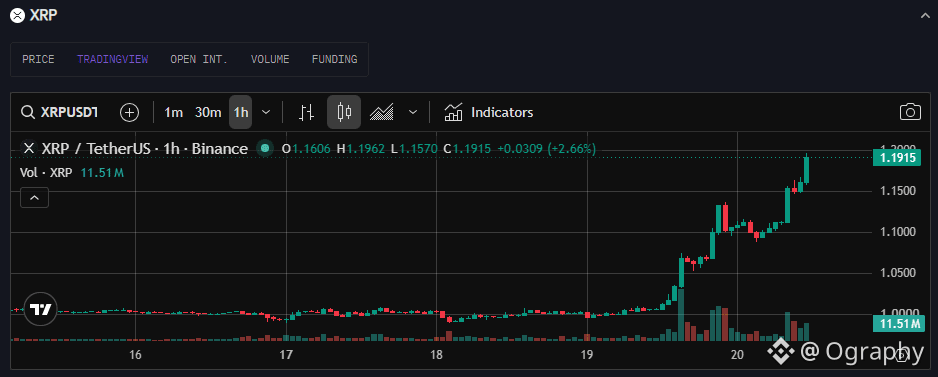This screenshot has height=377, width=938.
Task: Open the FUNDING tab
Action: (x=334, y=59)
